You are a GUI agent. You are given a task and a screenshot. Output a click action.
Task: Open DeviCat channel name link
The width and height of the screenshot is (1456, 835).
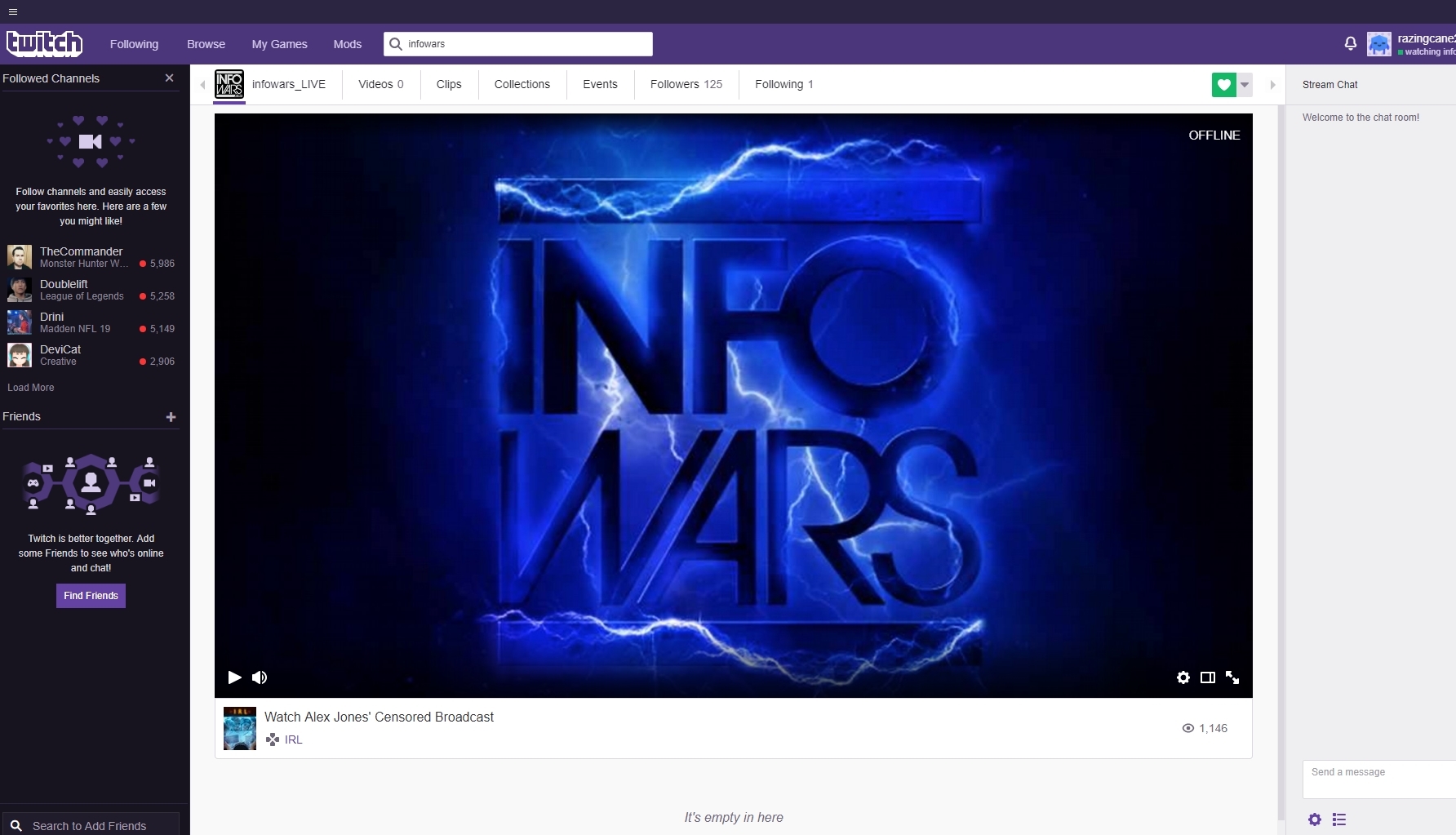(x=60, y=349)
